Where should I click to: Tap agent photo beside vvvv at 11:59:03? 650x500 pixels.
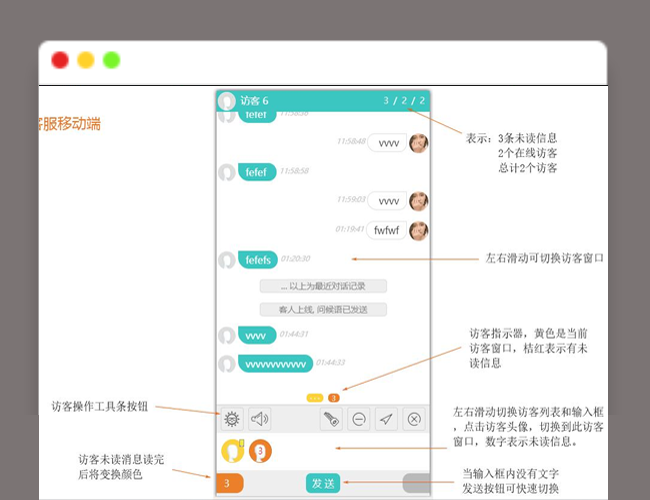[419, 201]
